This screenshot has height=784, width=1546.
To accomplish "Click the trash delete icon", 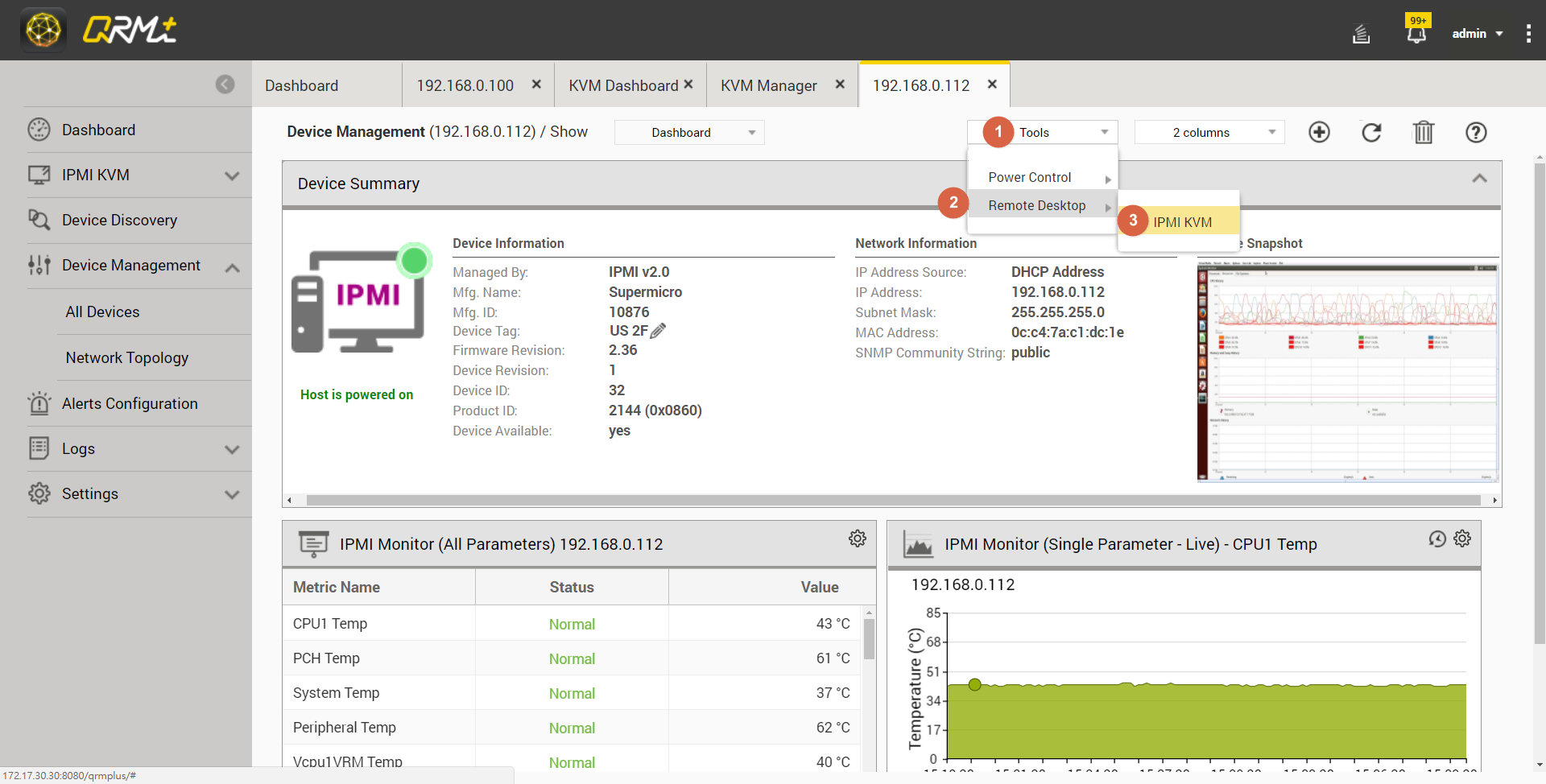I will (x=1424, y=132).
